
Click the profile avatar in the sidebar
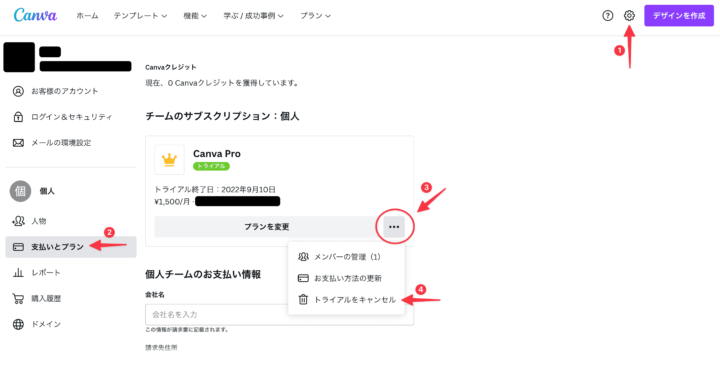click(x=19, y=57)
